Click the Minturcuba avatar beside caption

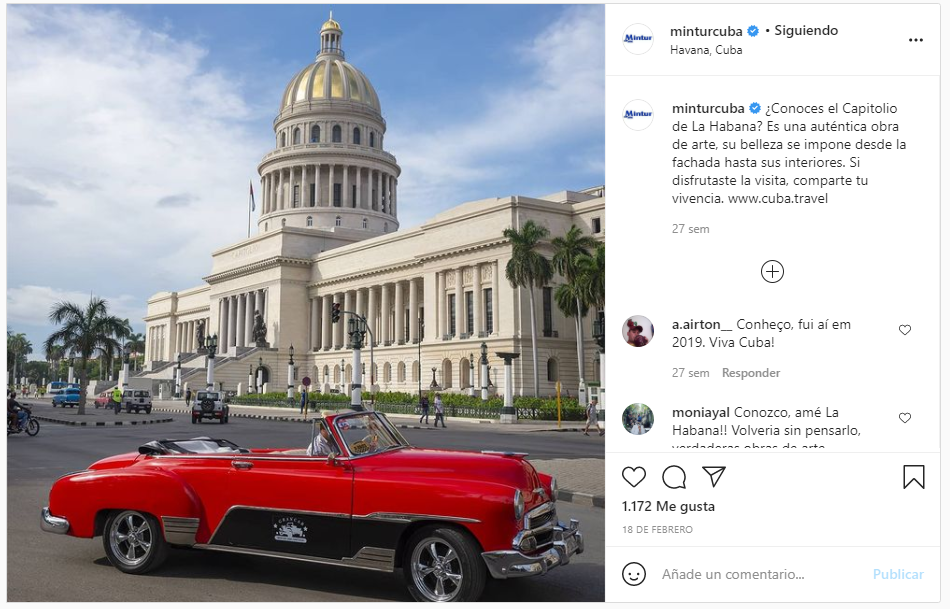click(x=638, y=115)
